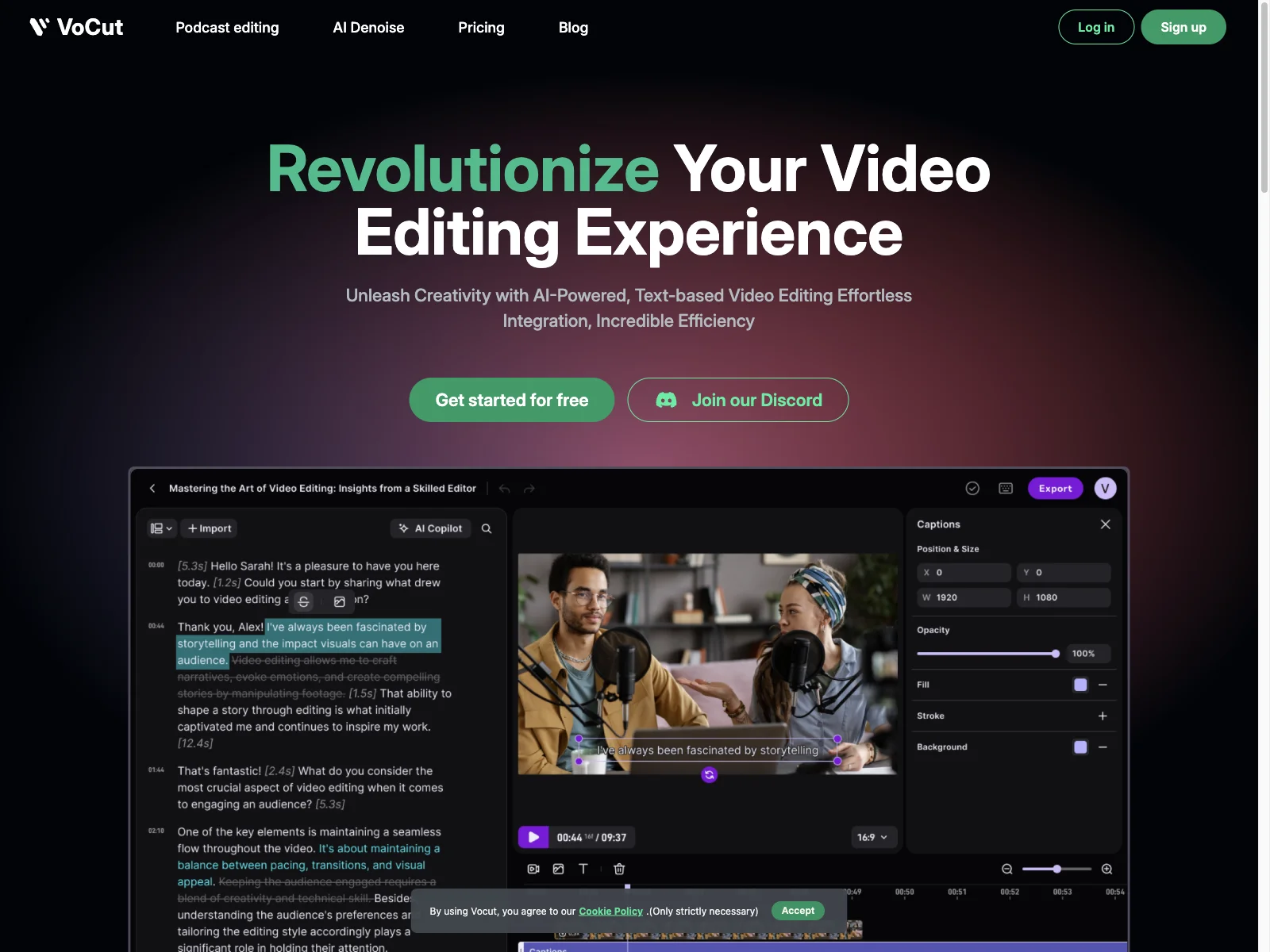Click the trash delete icon
The image size is (1270, 952).
click(619, 869)
